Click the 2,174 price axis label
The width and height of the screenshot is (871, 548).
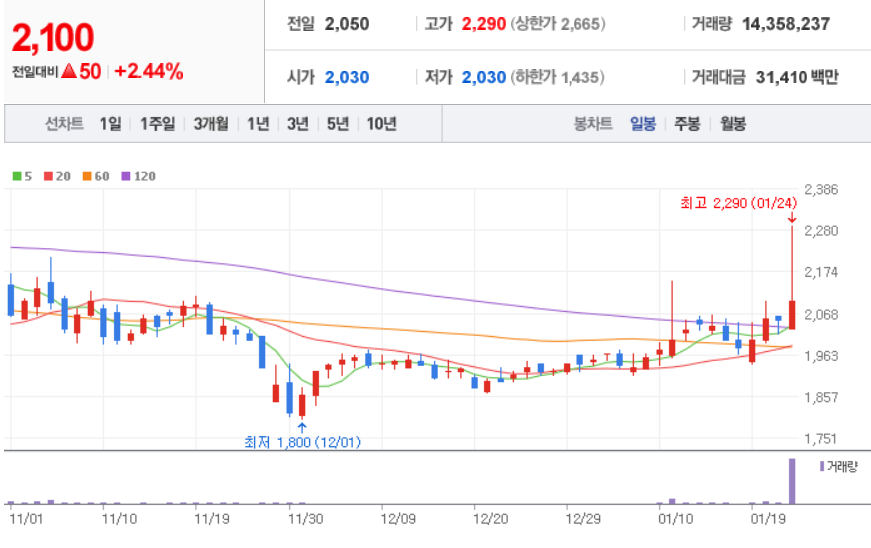tap(821, 272)
